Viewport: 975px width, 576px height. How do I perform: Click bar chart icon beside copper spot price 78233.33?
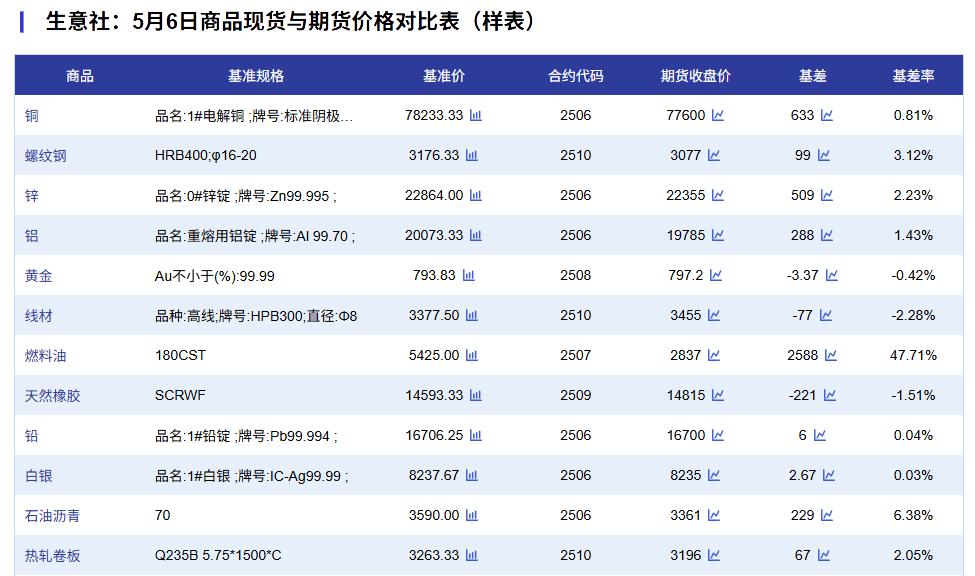coord(476,116)
